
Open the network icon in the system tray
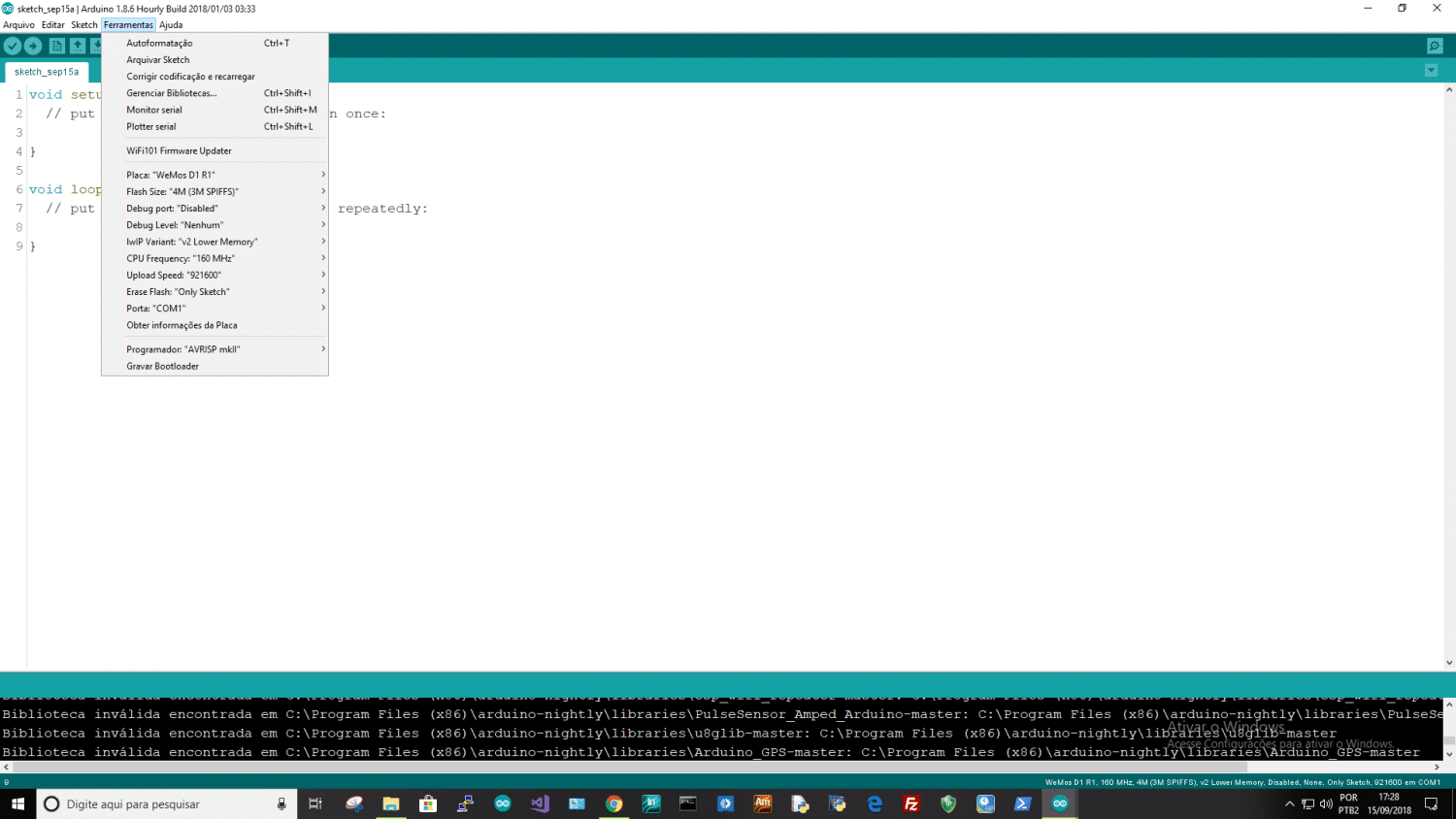point(1307,803)
